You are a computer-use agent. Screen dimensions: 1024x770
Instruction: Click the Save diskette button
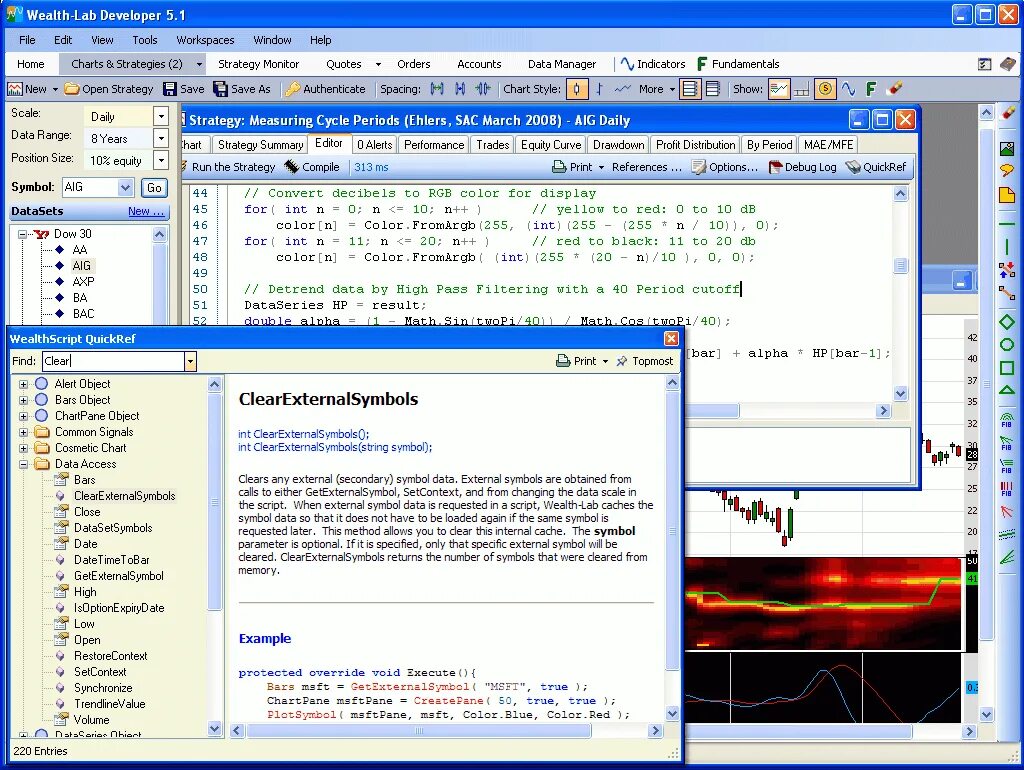point(184,89)
